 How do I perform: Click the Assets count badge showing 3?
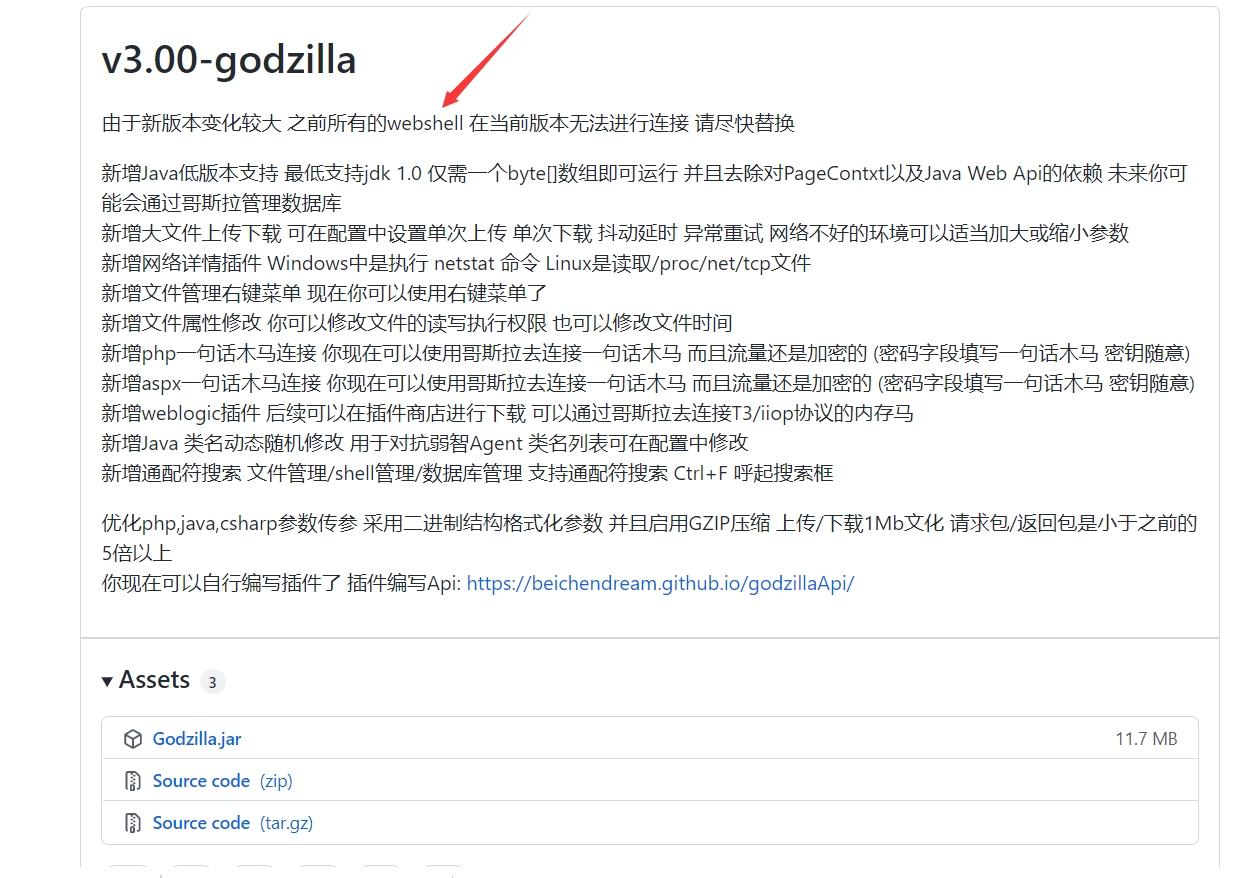(x=212, y=682)
